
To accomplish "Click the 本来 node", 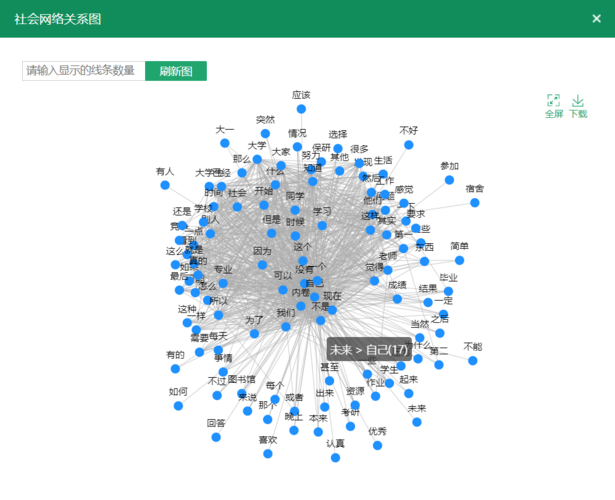I will [x=318, y=432].
